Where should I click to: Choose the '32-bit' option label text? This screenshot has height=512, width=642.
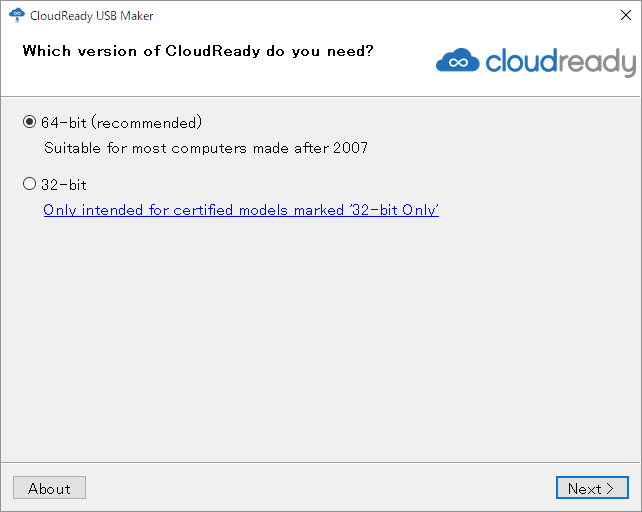point(63,184)
